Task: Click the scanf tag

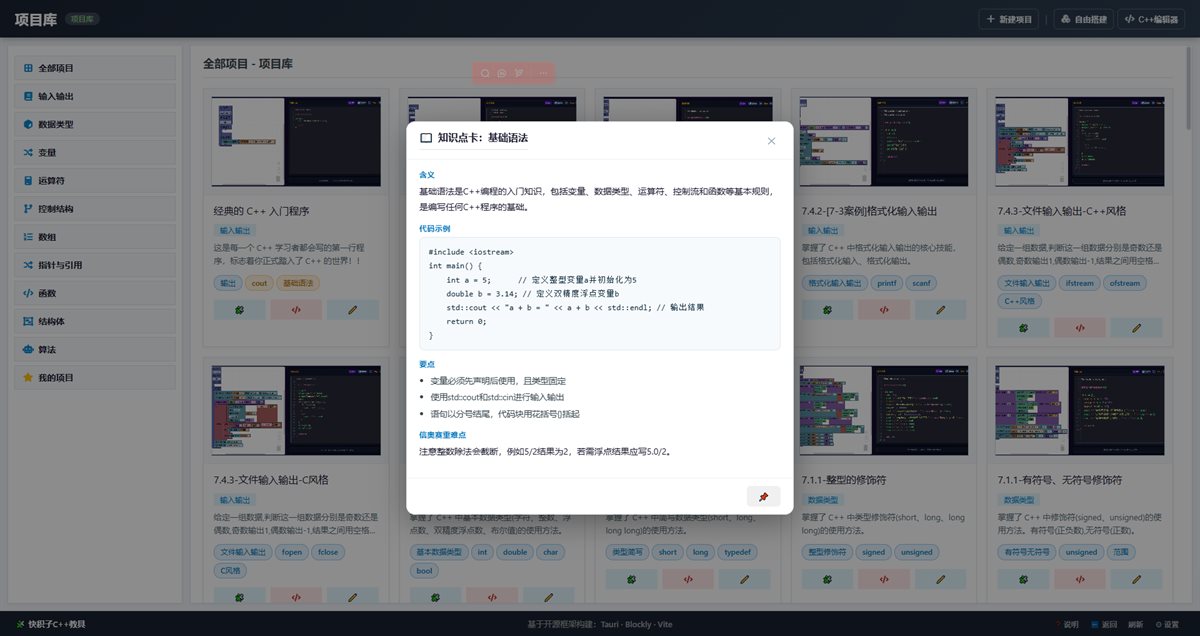Action: (x=922, y=283)
